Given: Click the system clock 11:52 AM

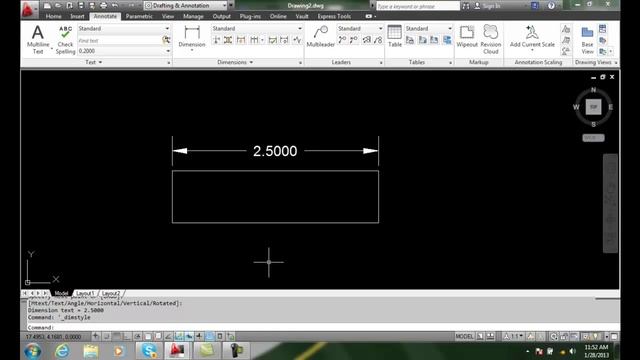Looking at the screenshot, I should coord(596,347).
